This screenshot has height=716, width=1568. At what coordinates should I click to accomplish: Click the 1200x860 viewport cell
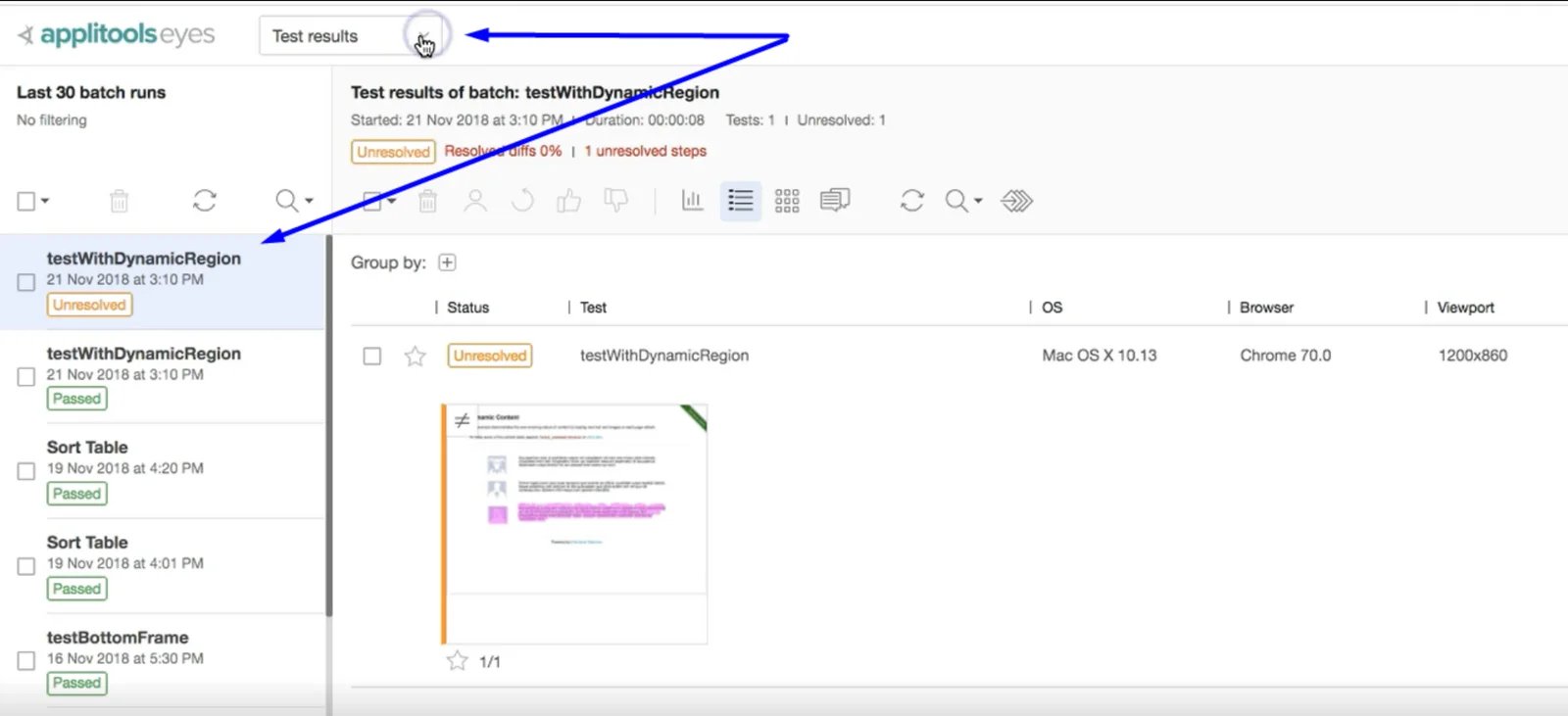[x=1473, y=356]
